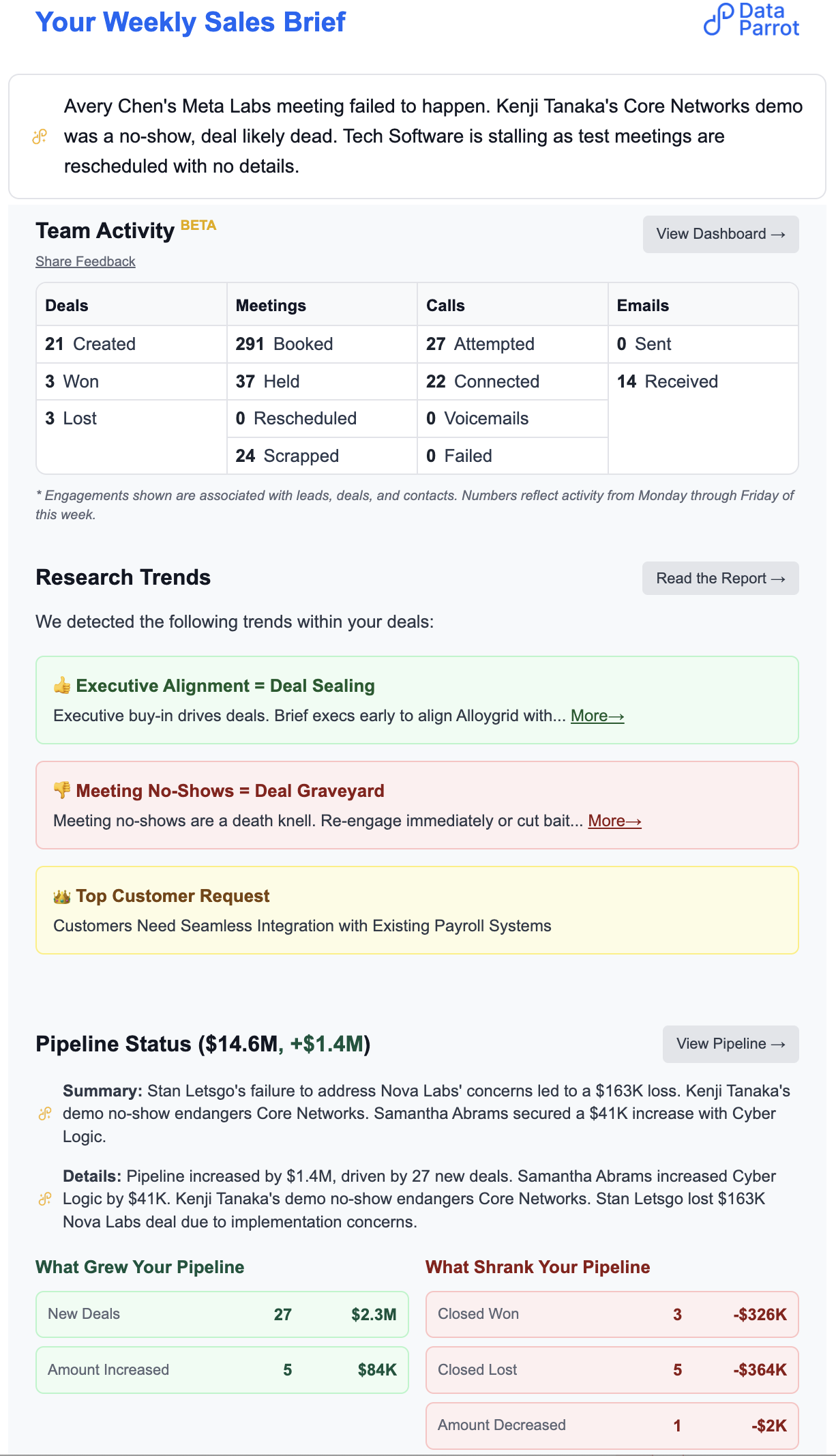Open Read the Report button
Image resolution: width=836 pixels, height=1456 pixels.
coord(720,579)
